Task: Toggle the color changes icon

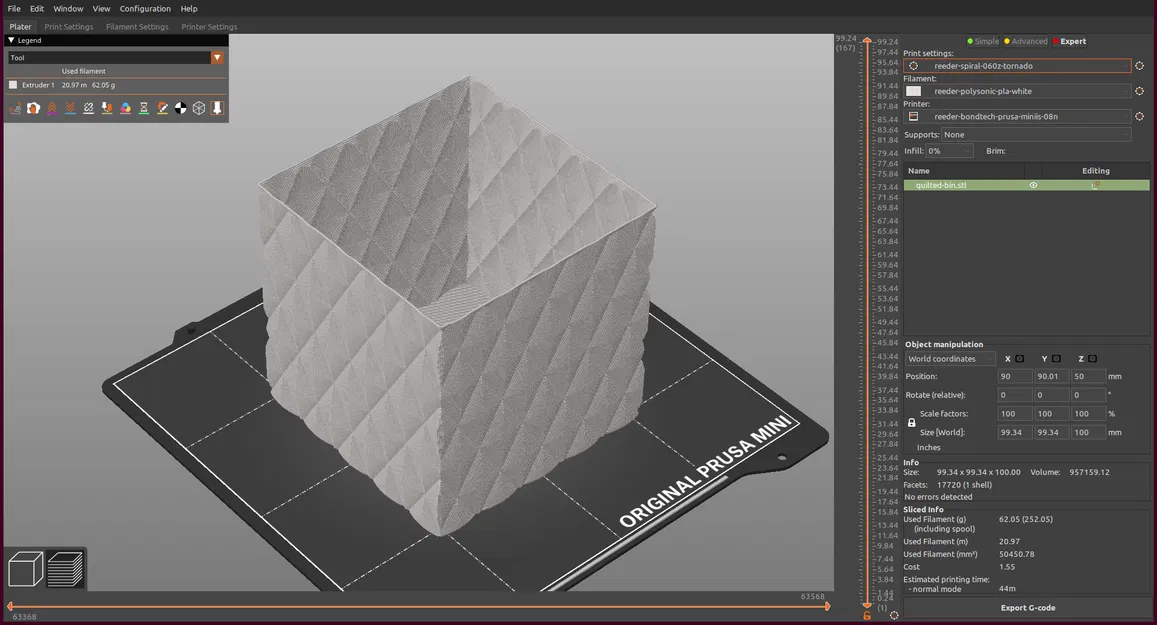Action: 125,107
